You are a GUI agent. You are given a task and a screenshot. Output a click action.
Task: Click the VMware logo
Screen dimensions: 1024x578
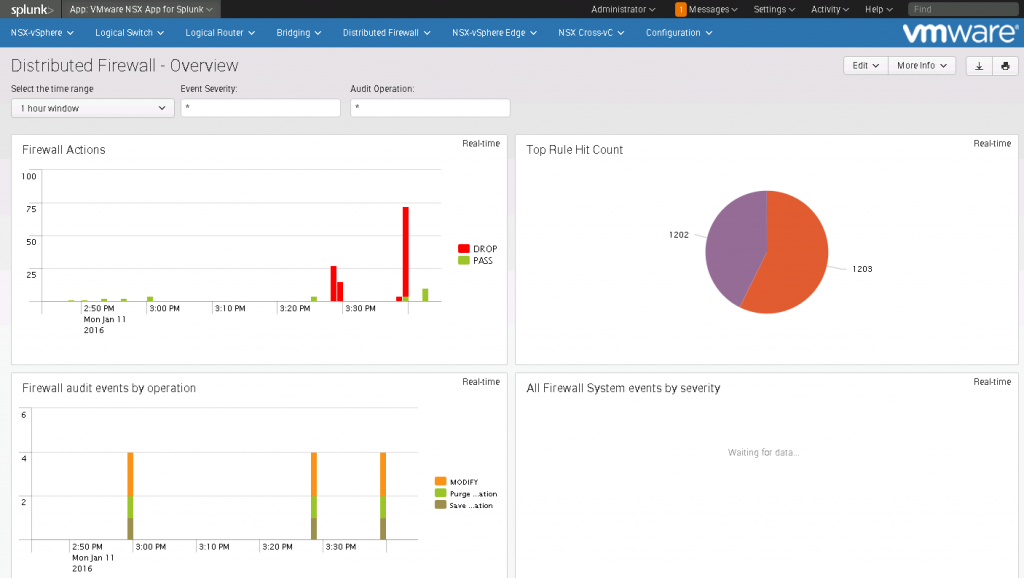point(959,33)
